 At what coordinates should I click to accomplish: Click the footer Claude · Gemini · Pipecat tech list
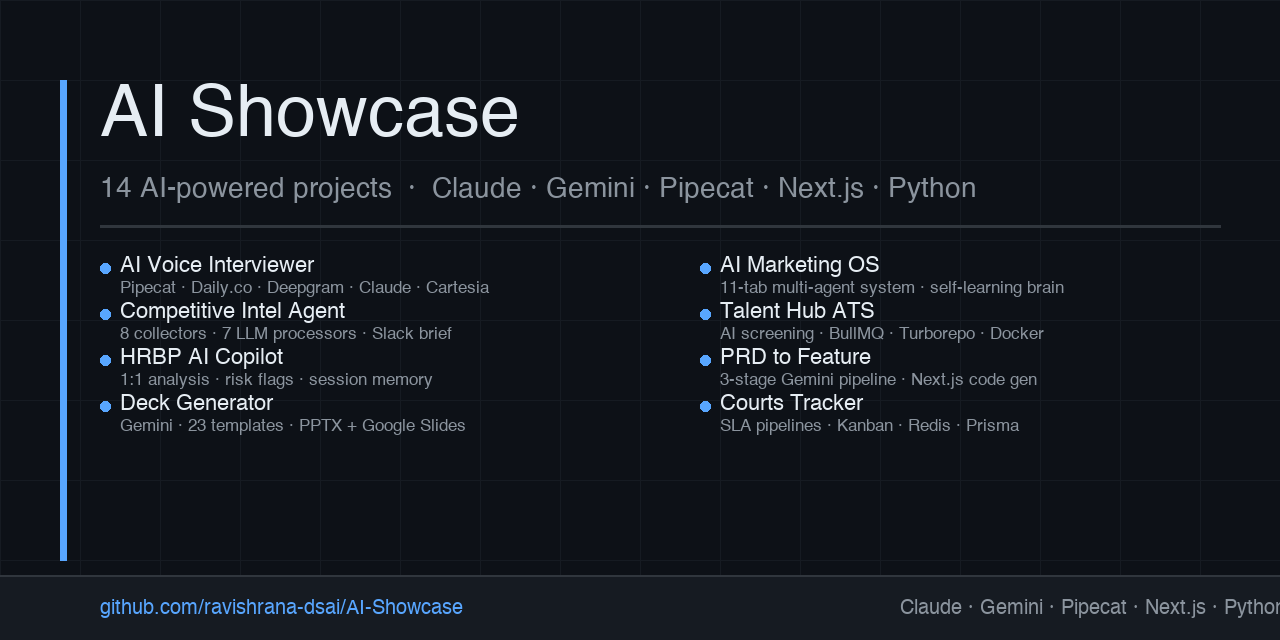pyautogui.click(x=1090, y=607)
